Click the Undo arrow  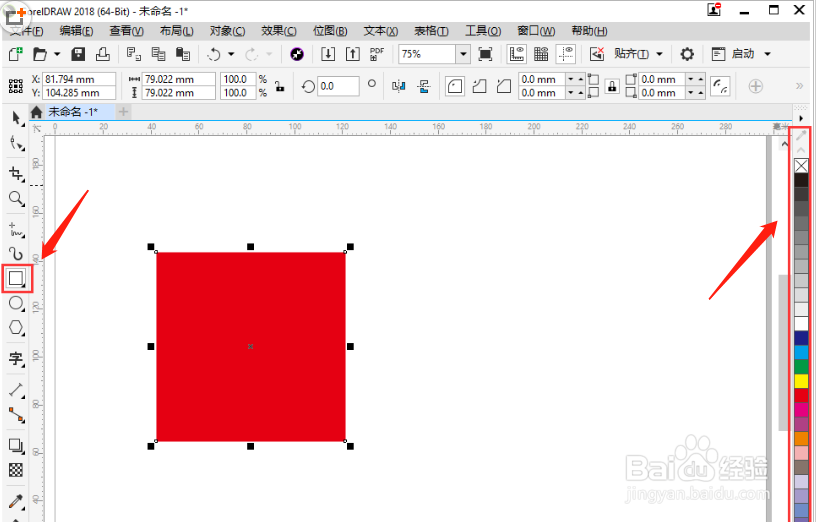[x=214, y=54]
